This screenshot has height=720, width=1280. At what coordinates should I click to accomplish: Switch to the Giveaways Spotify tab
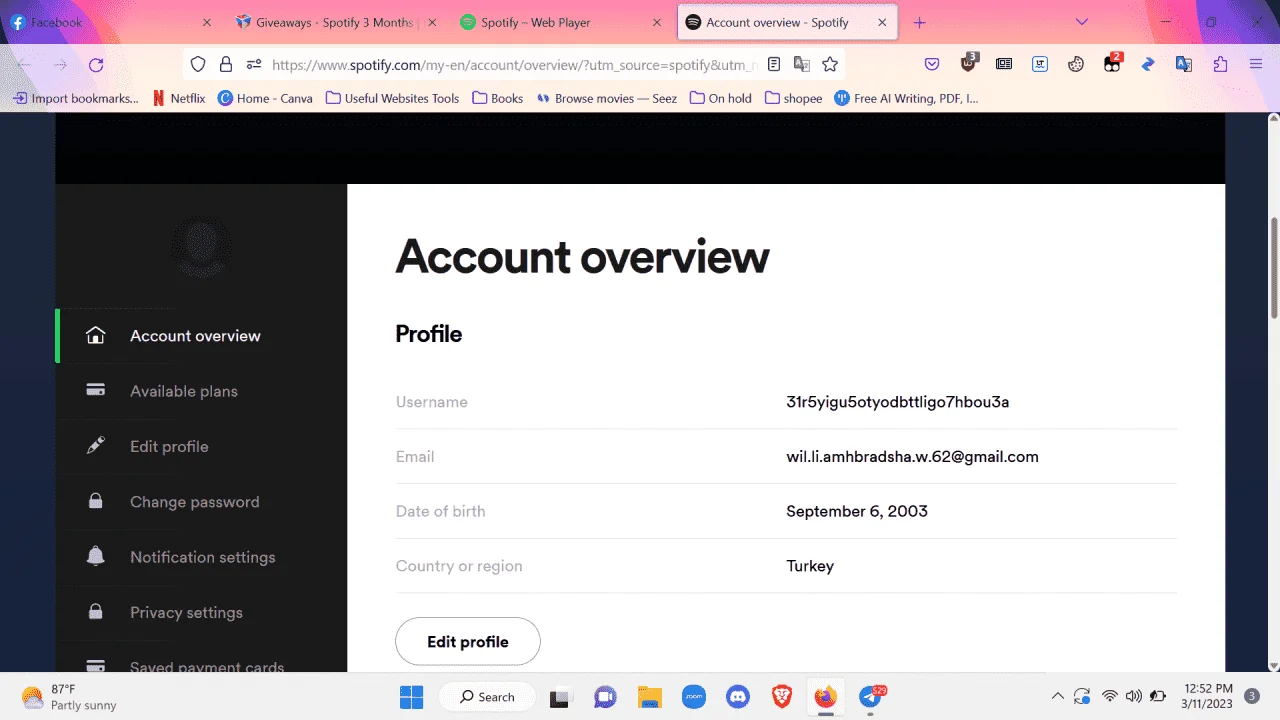tap(336, 22)
